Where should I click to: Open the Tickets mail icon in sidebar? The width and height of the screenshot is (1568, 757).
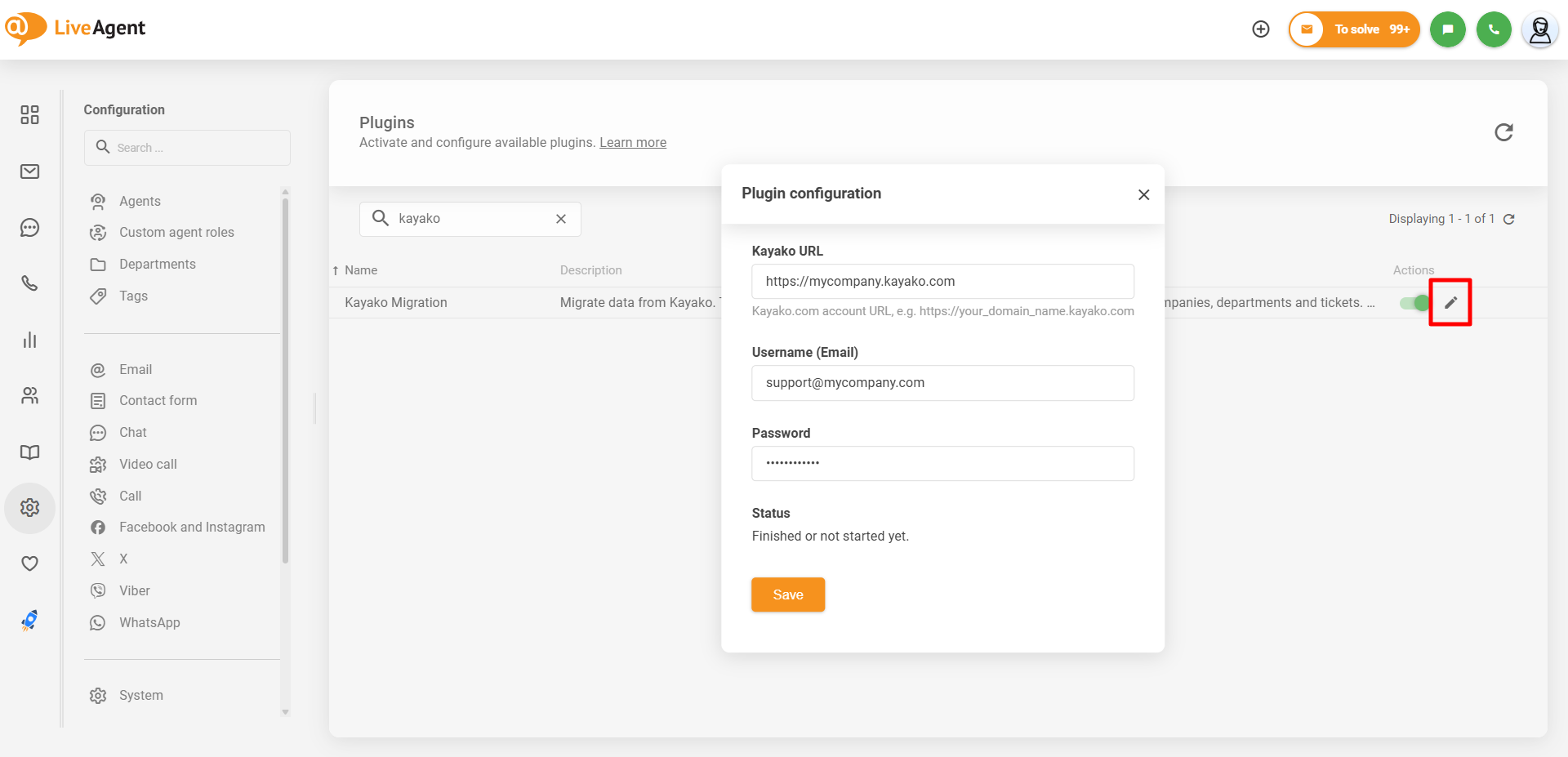tap(30, 171)
